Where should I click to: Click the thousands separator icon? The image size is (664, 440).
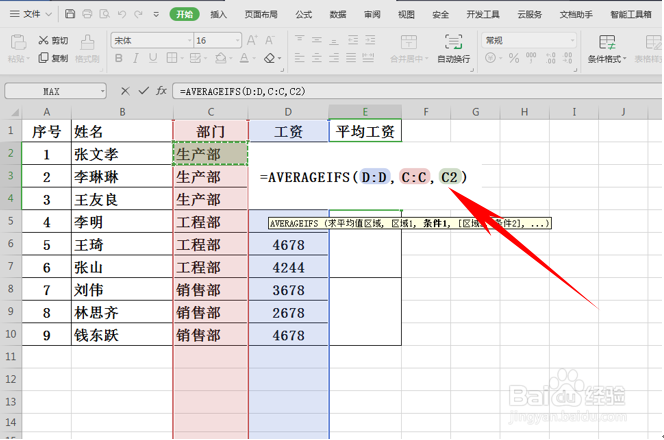click(531, 58)
